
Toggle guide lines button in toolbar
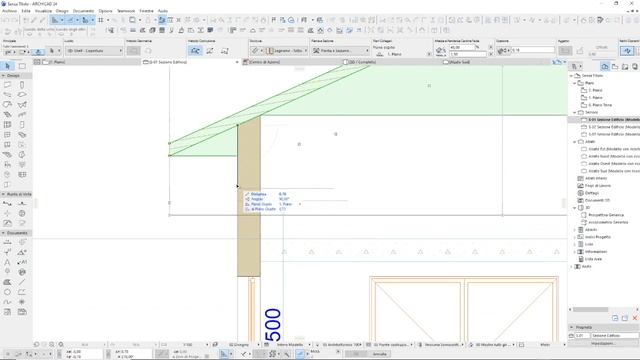click(x=55, y=20)
